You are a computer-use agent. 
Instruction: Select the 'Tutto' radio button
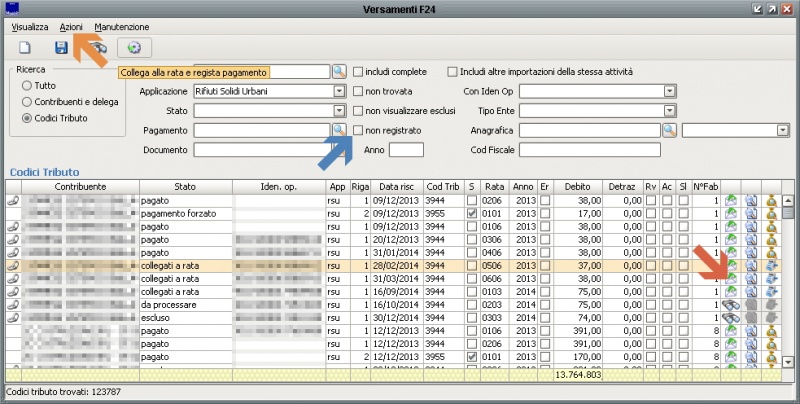point(26,86)
